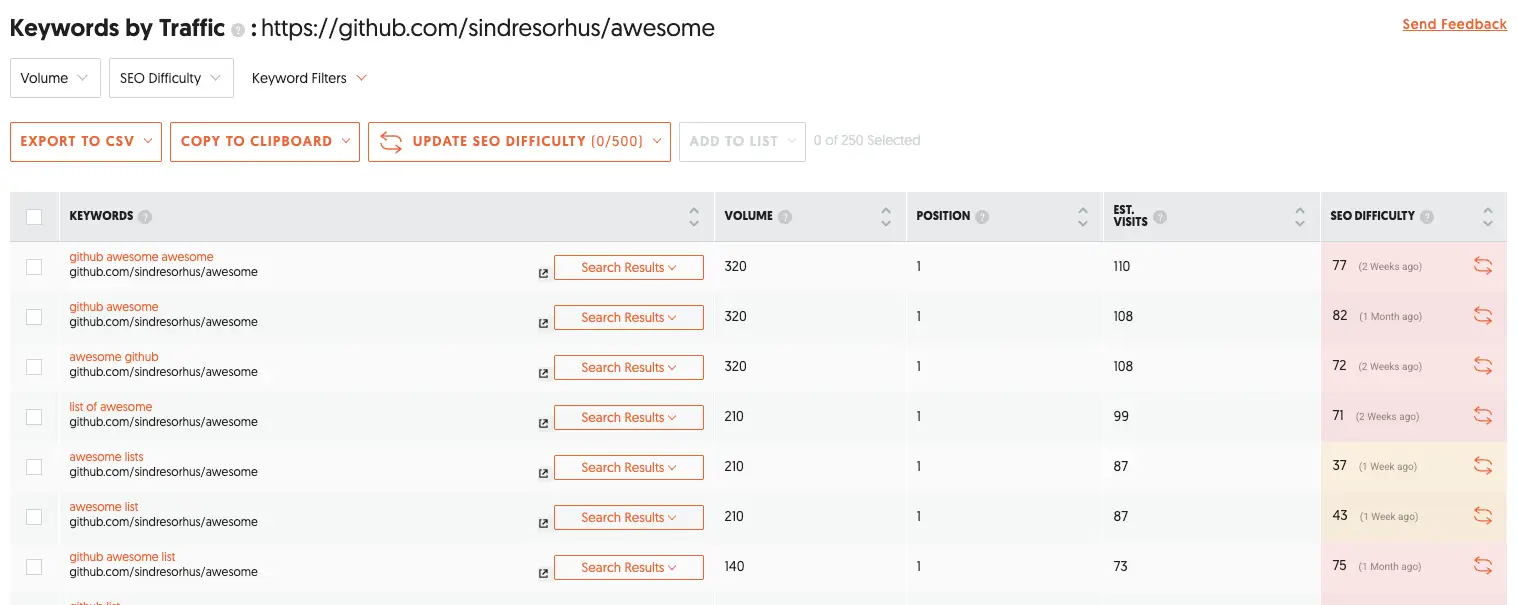This screenshot has width=1518, height=605.
Task: Sort table by KEYWORDS column arrows
Action: tap(694, 216)
